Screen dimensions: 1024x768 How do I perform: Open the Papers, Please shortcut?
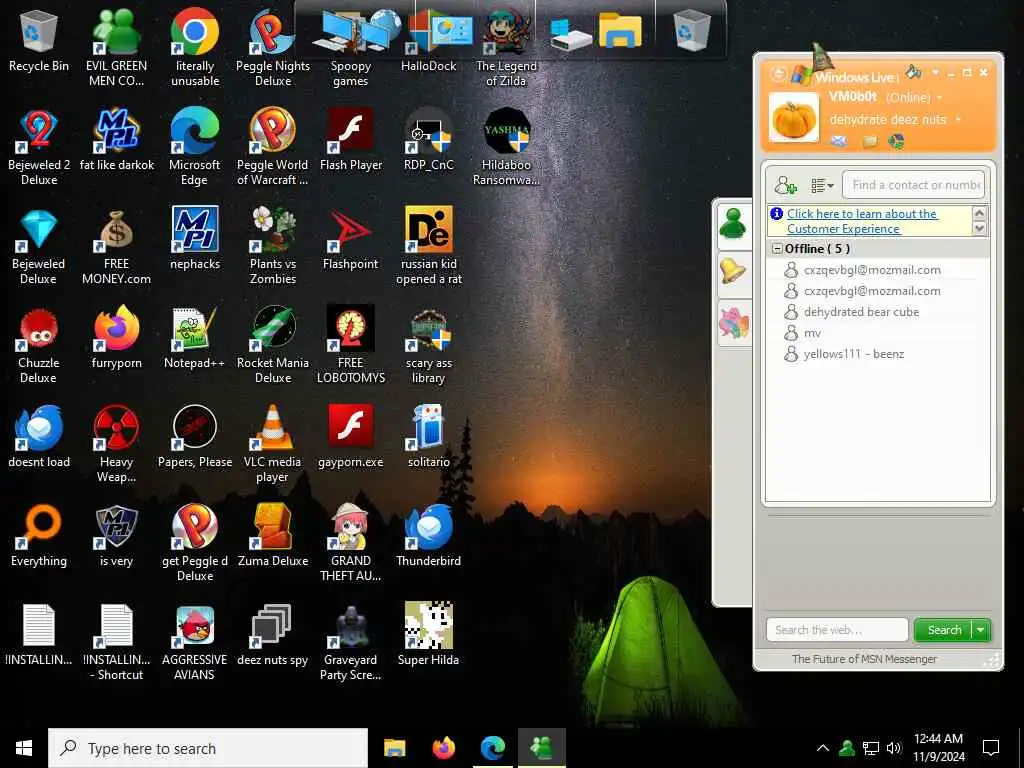tap(195, 436)
